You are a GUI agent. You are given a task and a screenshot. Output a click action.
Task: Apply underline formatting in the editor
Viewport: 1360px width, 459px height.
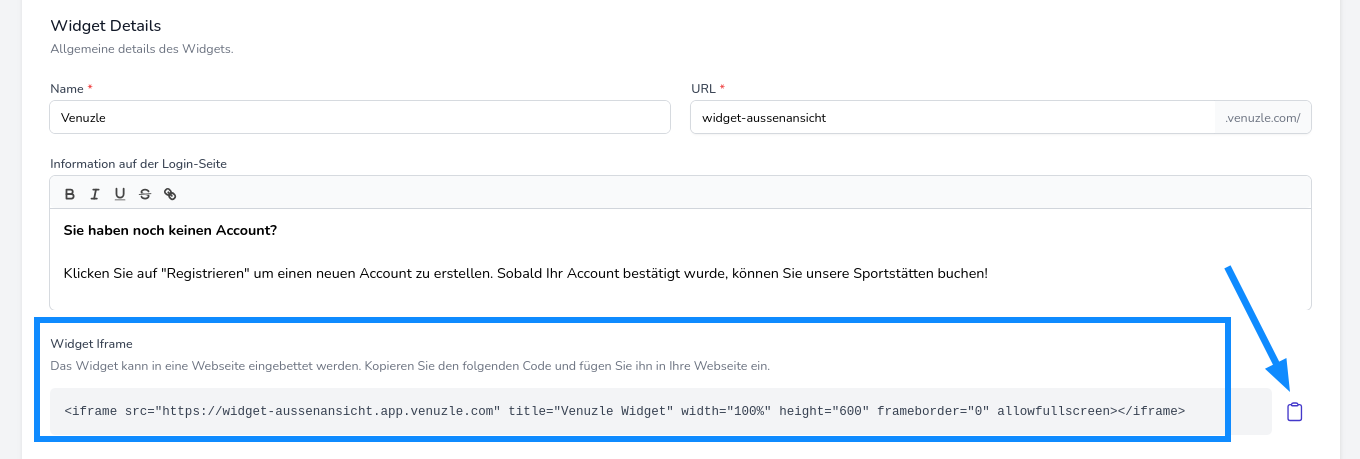(120, 194)
